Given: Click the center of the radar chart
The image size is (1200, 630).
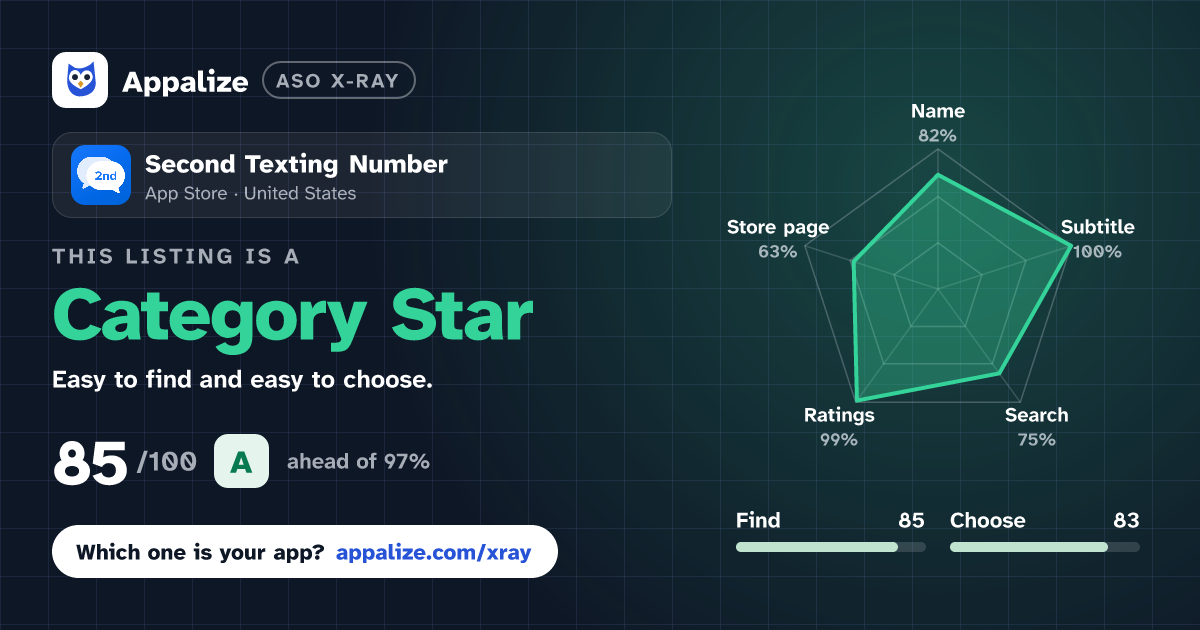Looking at the screenshot, I should point(938,290).
